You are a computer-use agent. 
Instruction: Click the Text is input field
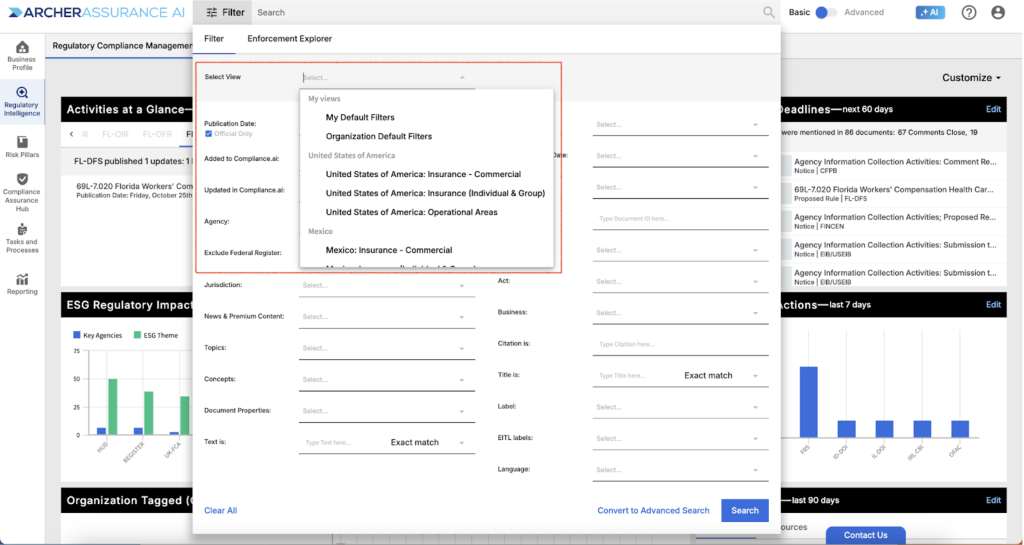click(x=343, y=443)
